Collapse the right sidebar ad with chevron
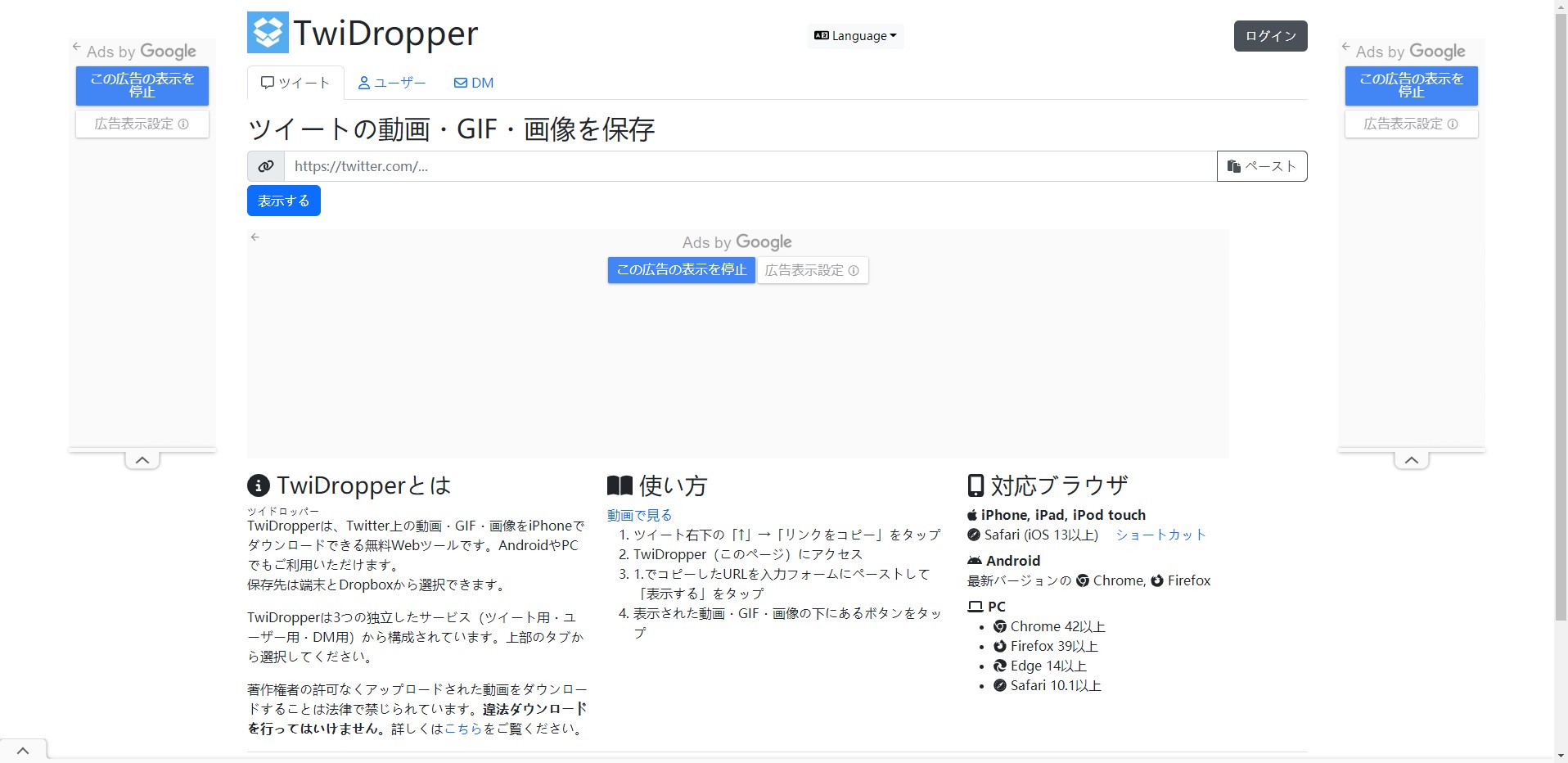 tap(1412, 460)
